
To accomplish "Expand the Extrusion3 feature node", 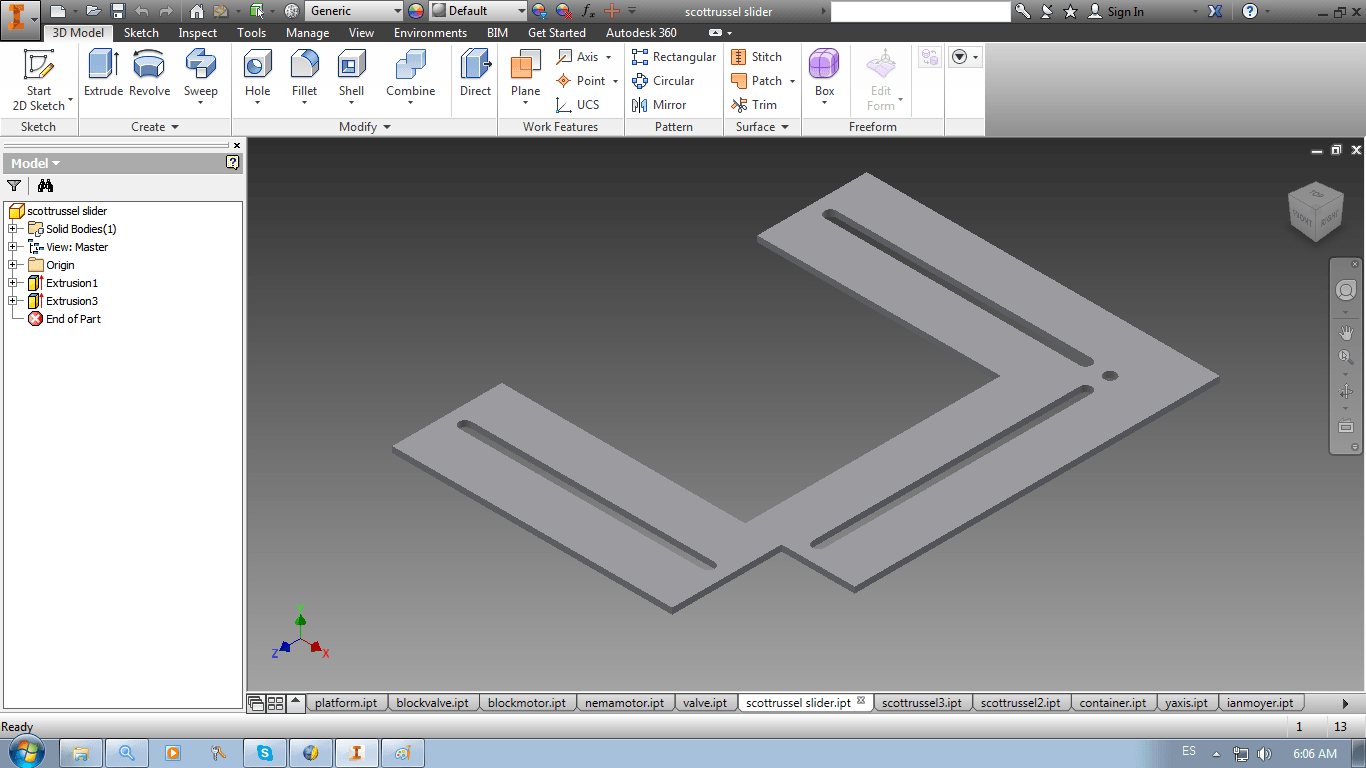I will click(x=13, y=301).
